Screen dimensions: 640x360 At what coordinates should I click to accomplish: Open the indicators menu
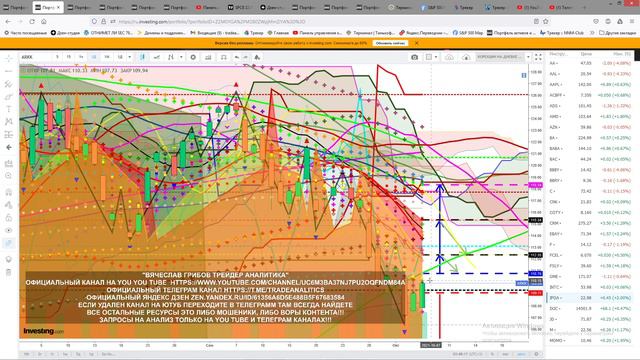tap(171, 57)
